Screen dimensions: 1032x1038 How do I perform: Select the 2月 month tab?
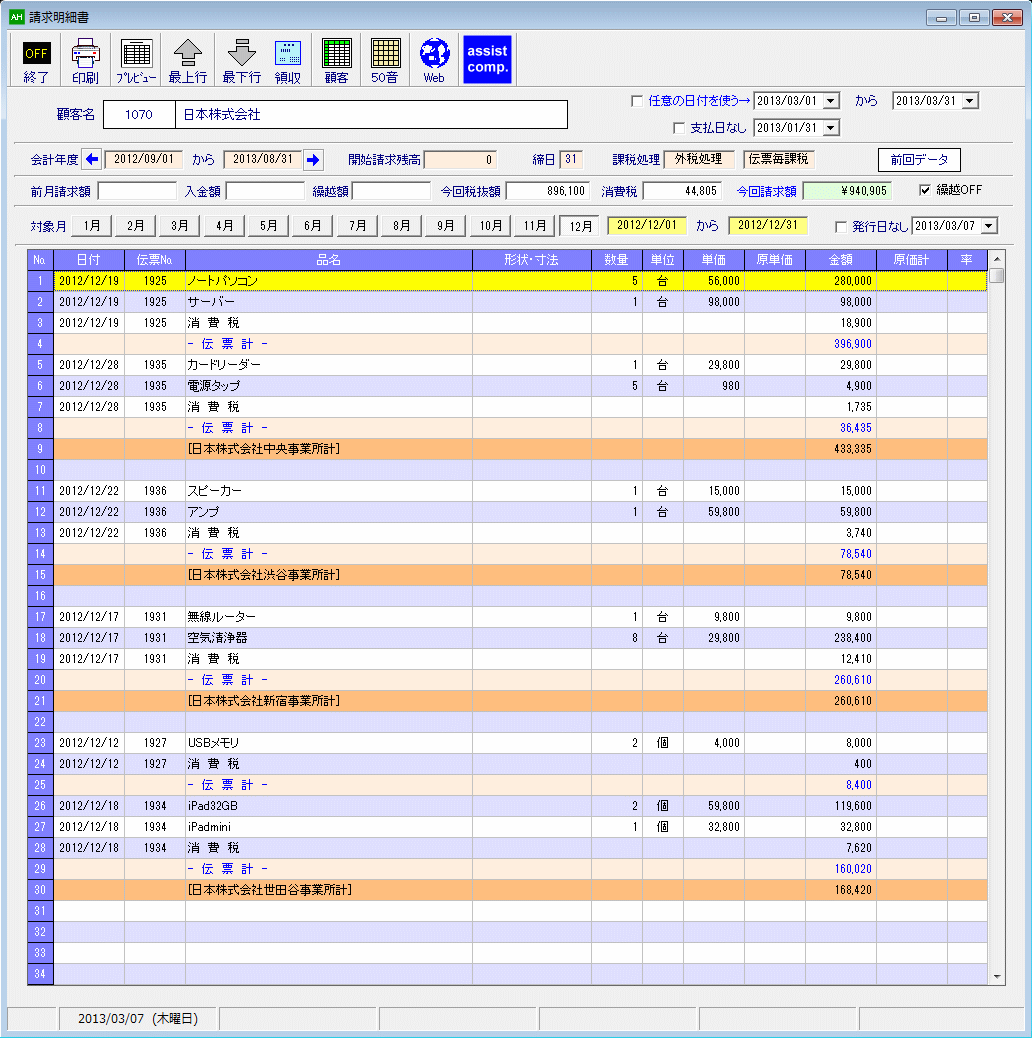pyautogui.click(x=136, y=226)
